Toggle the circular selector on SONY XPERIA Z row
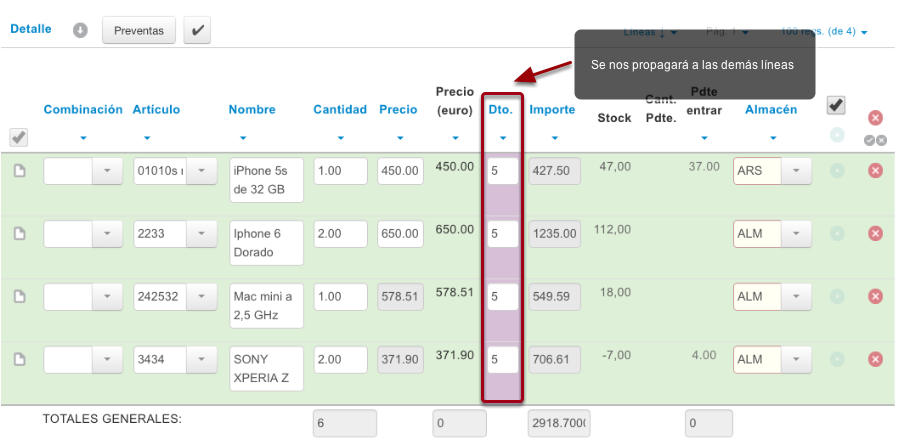Image resolution: width=898 pixels, height=441 pixels. pyautogui.click(x=837, y=360)
